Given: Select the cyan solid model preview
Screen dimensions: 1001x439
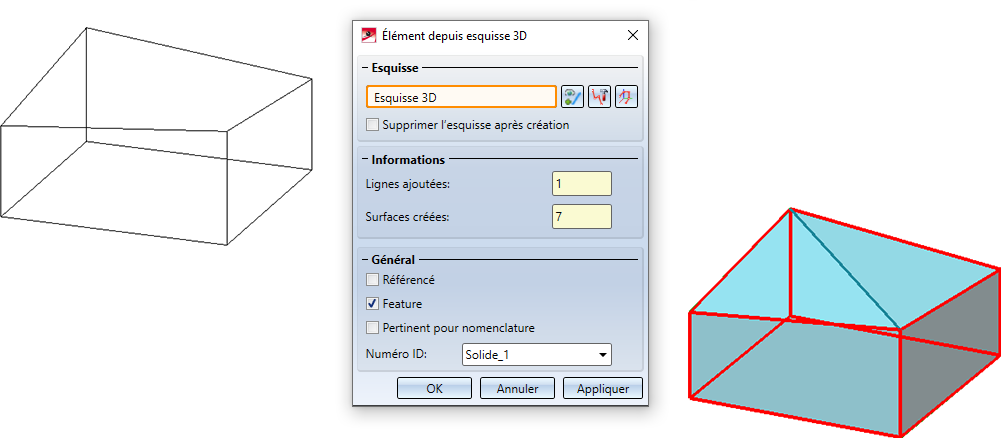Looking at the screenshot, I should pos(845,322).
